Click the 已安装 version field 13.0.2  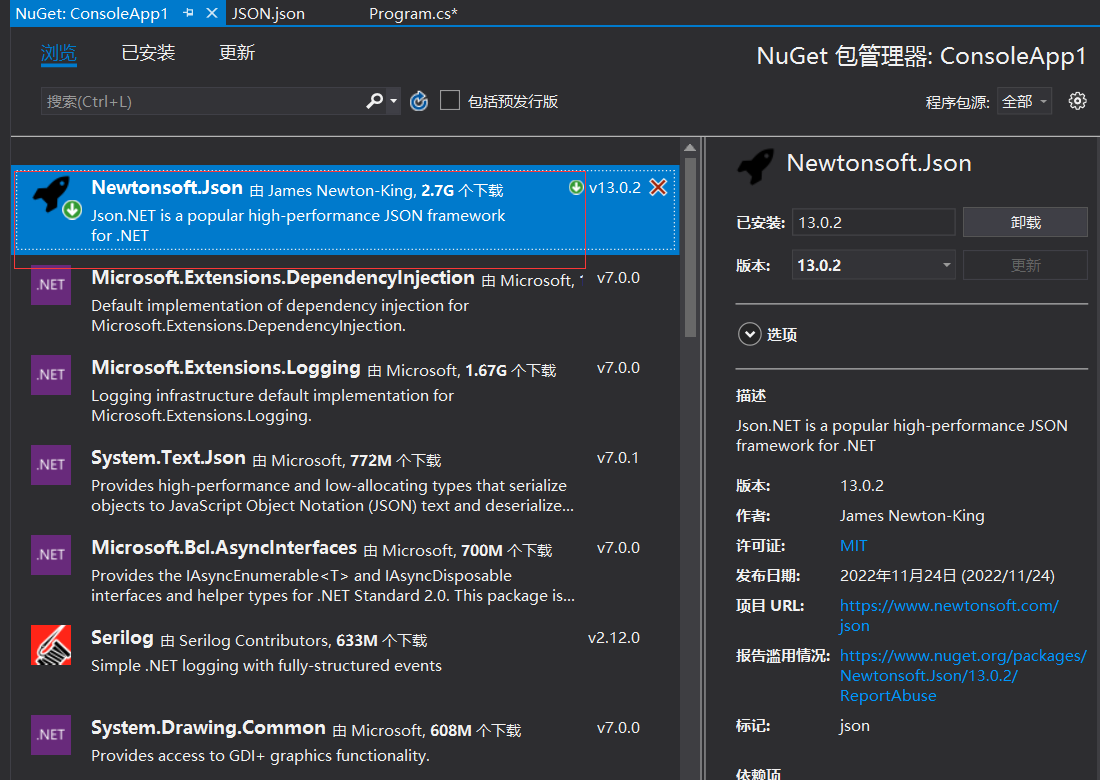pyautogui.click(x=873, y=222)
